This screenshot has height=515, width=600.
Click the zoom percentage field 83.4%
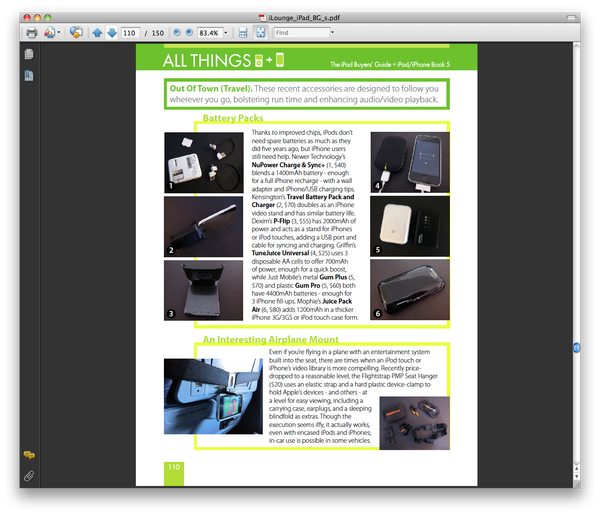click(210, 33)
